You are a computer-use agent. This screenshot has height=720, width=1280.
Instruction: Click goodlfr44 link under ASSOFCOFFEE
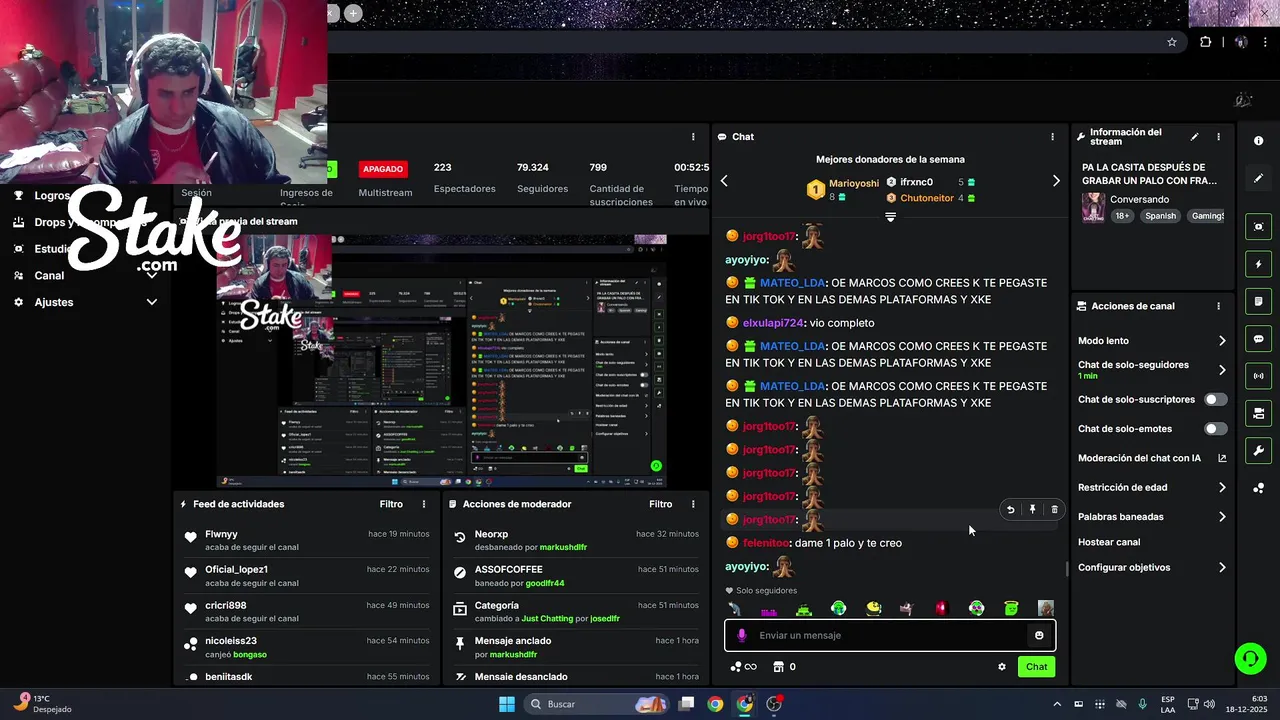click(545, 583)
